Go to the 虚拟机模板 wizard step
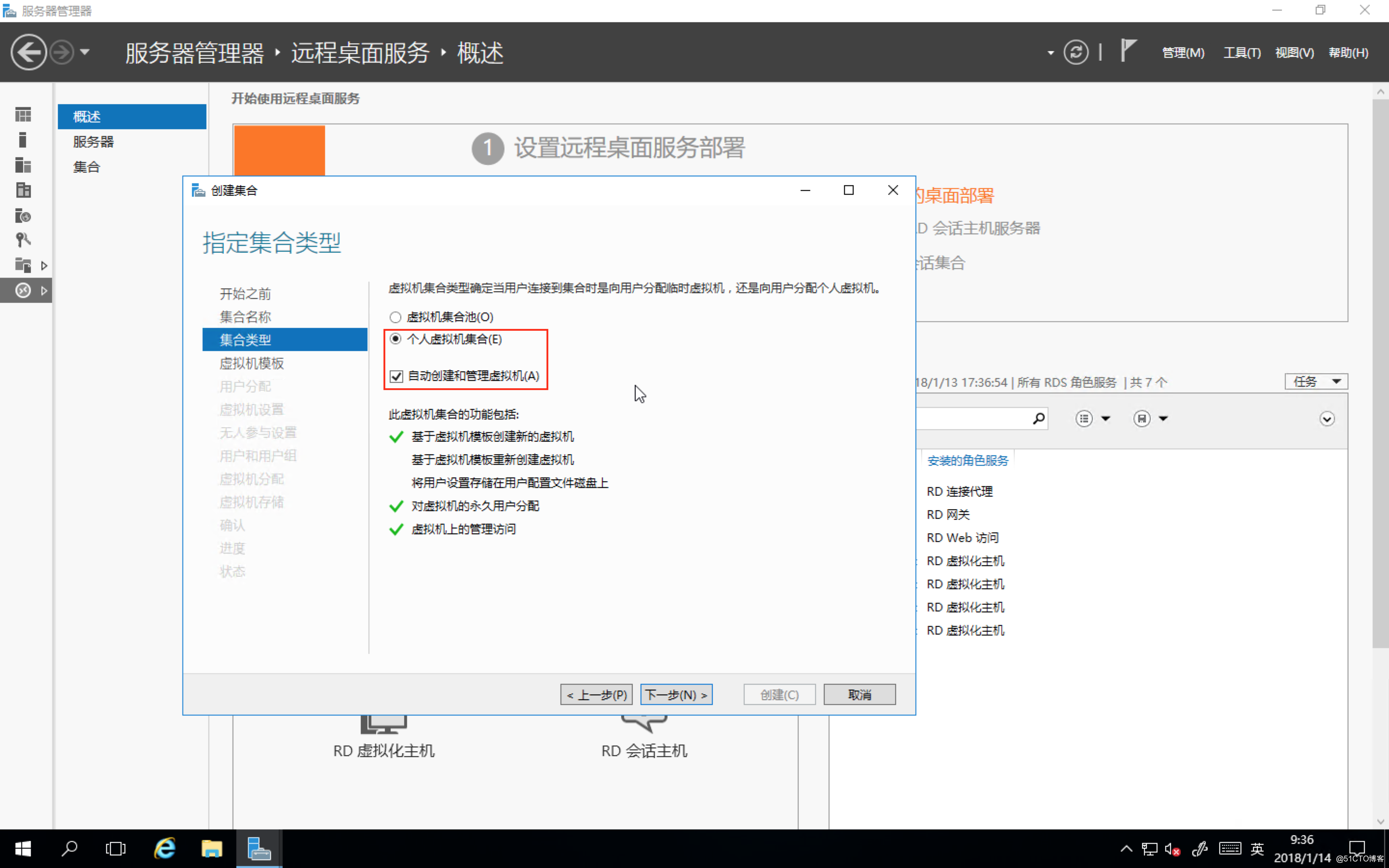This screenshot has width=1389, height=868. coord(251,364)
